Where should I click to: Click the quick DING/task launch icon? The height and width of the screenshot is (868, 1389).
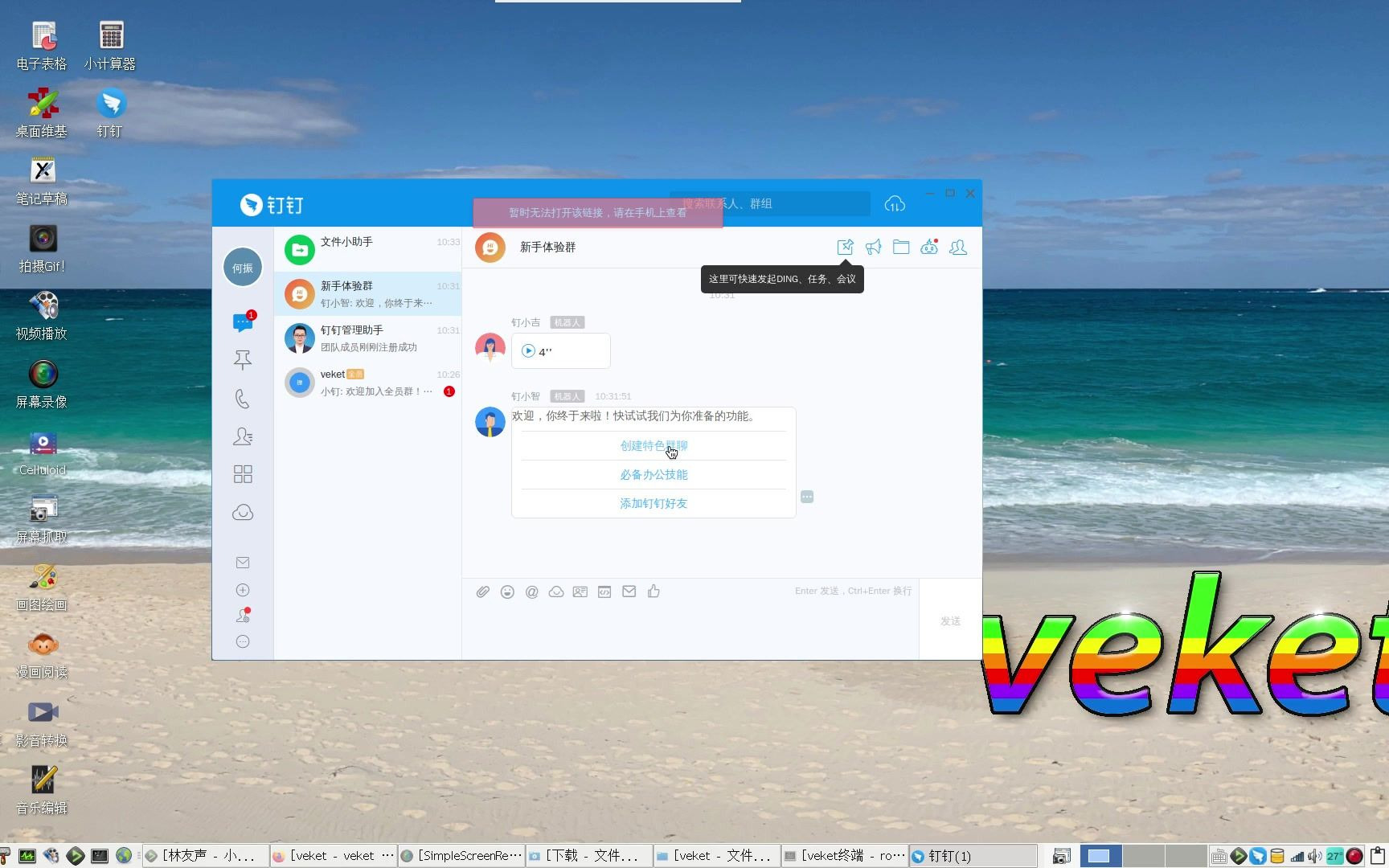pos(845,248)
